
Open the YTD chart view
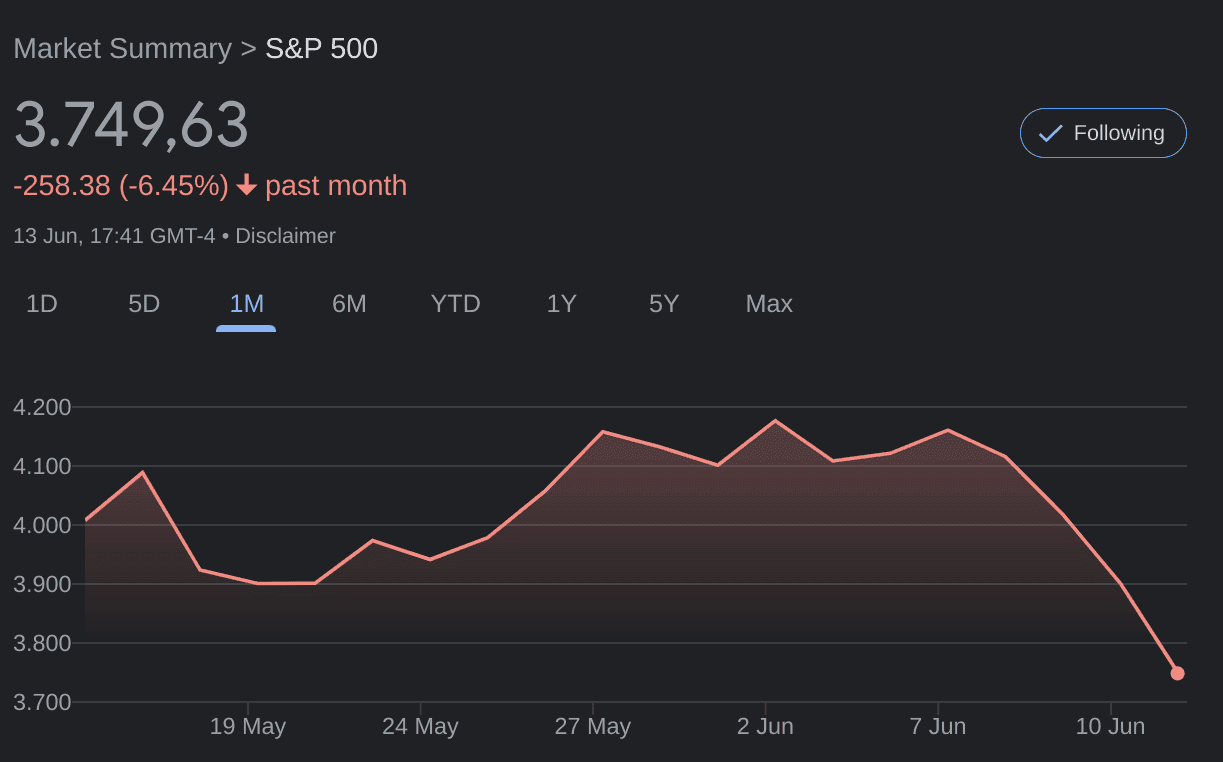(x=456, y=304)
